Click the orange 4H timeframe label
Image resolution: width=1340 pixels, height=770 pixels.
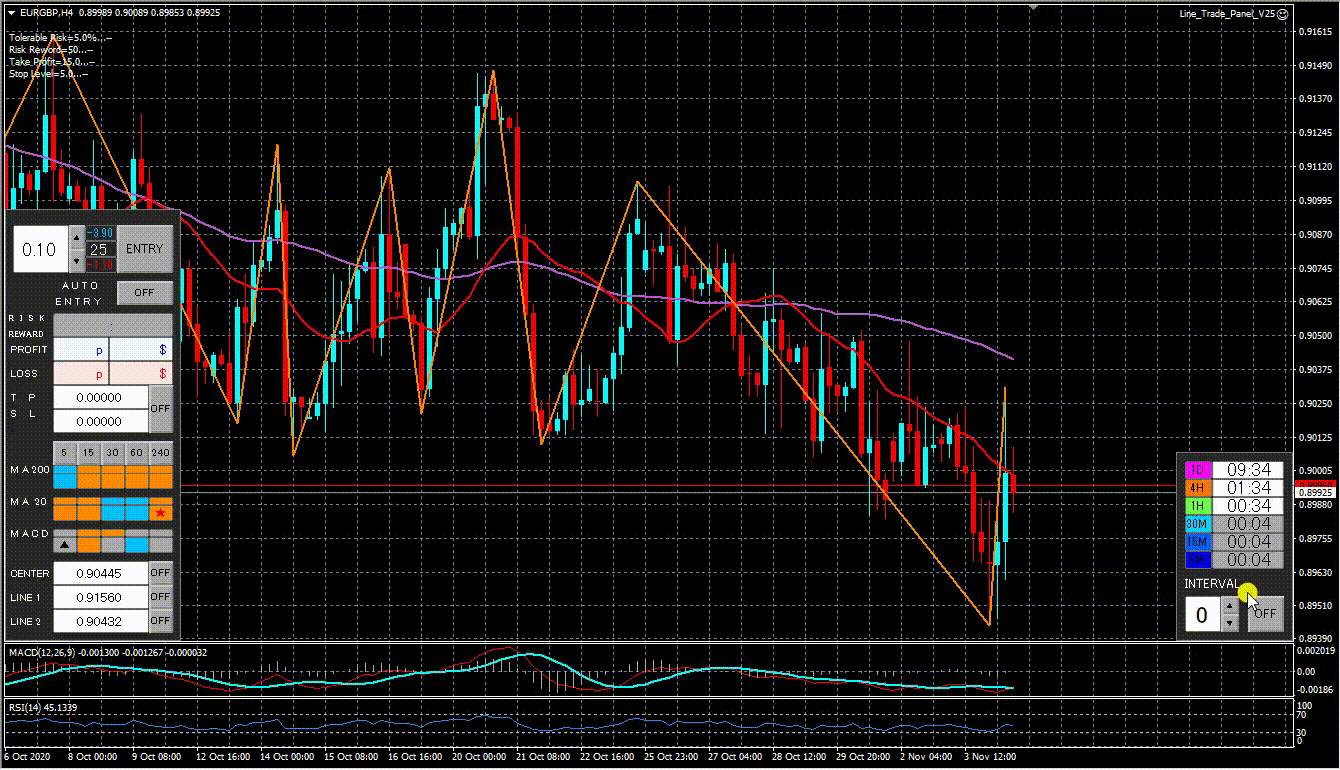point(1198,488)
